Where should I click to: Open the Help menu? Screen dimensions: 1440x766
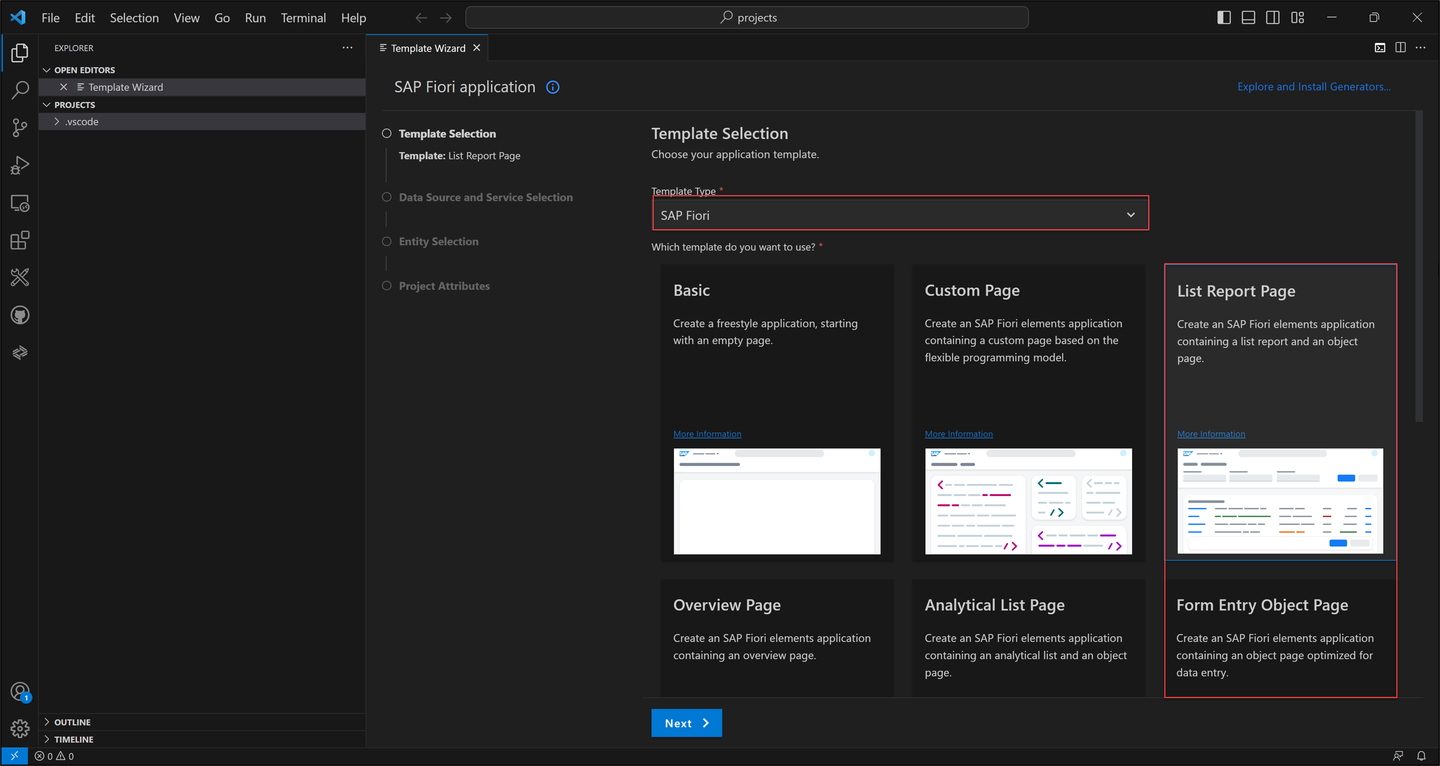click(x=353, y=18)
